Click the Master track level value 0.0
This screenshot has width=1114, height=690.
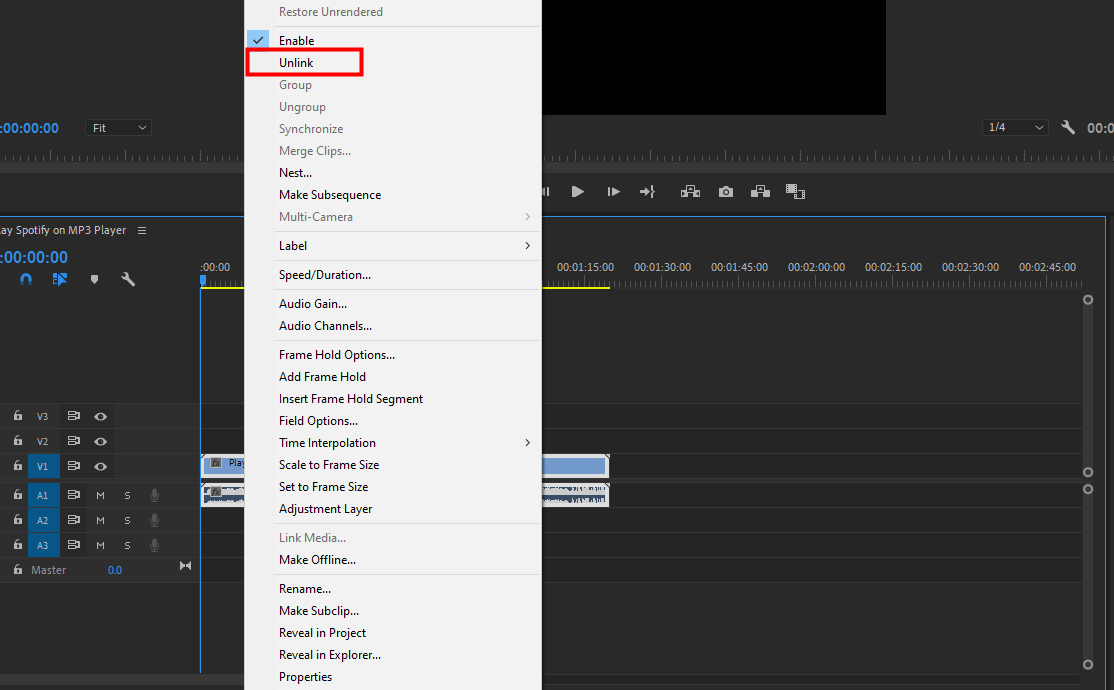(114, 569)
